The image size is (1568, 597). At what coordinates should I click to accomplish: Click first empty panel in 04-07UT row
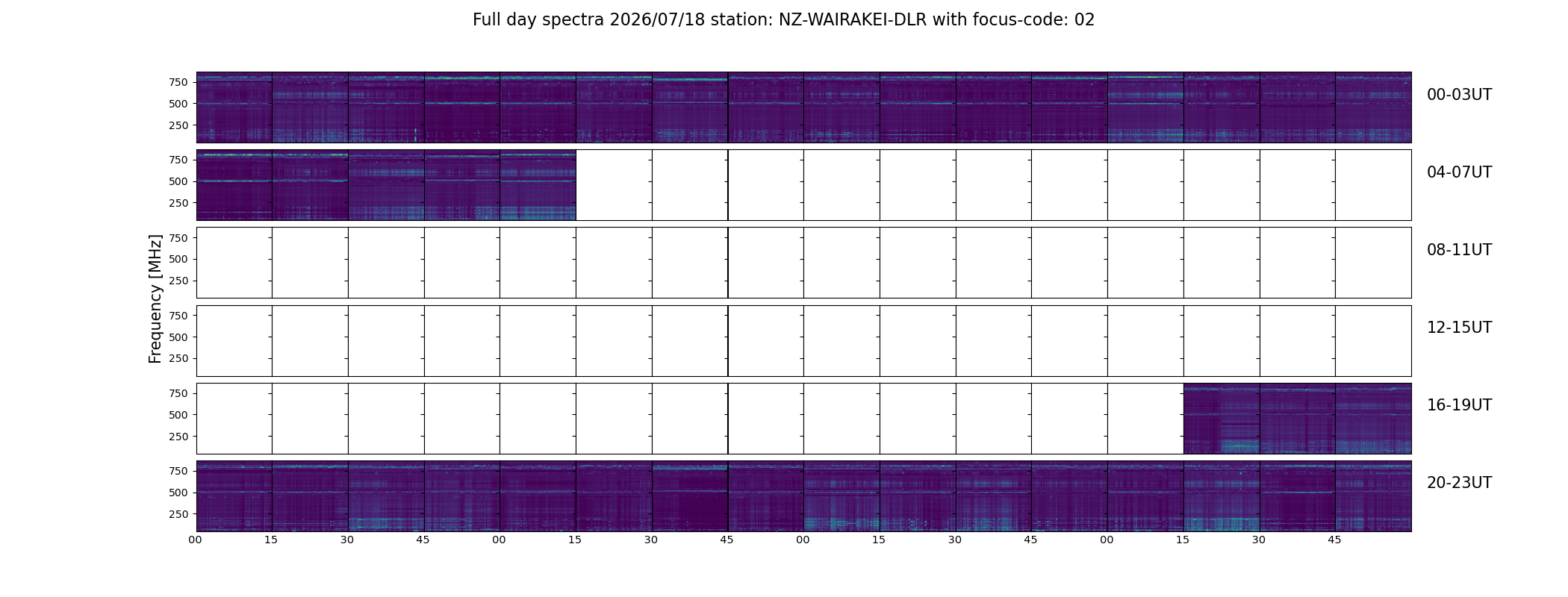pyautogui.click(x=614, y=185)
